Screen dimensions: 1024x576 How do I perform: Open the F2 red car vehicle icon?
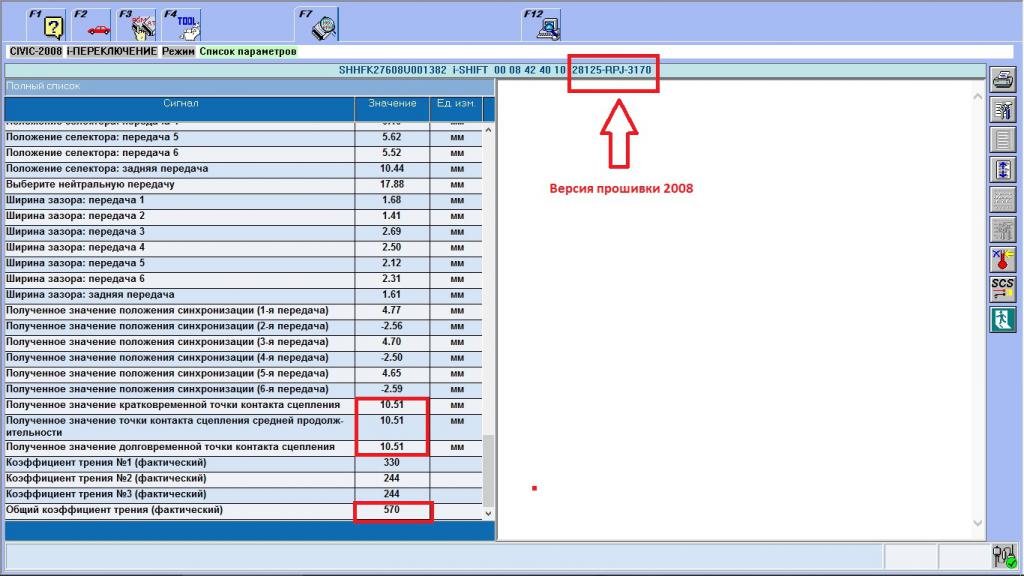click(98, 26)
